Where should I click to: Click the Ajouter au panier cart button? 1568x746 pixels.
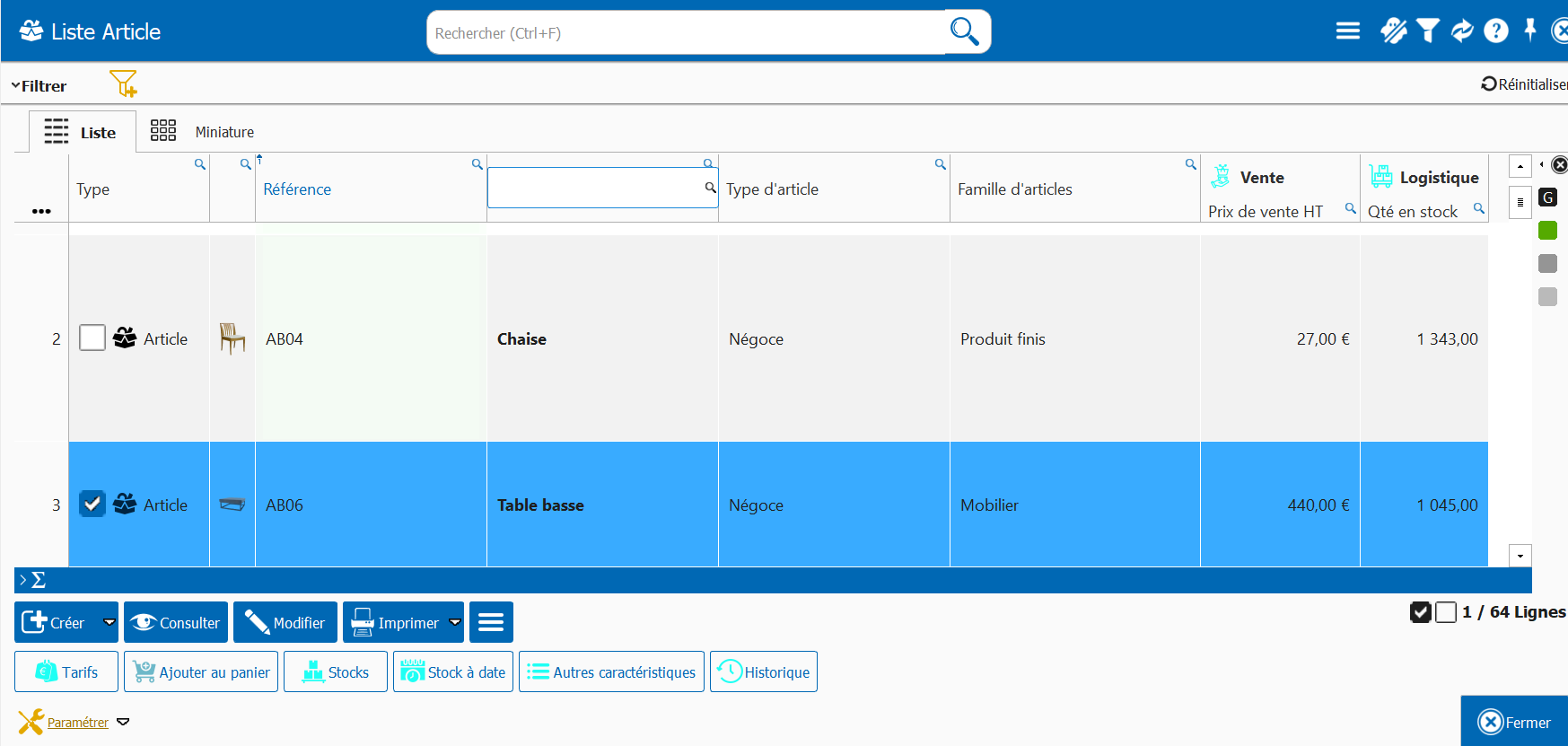click(201, 671)
